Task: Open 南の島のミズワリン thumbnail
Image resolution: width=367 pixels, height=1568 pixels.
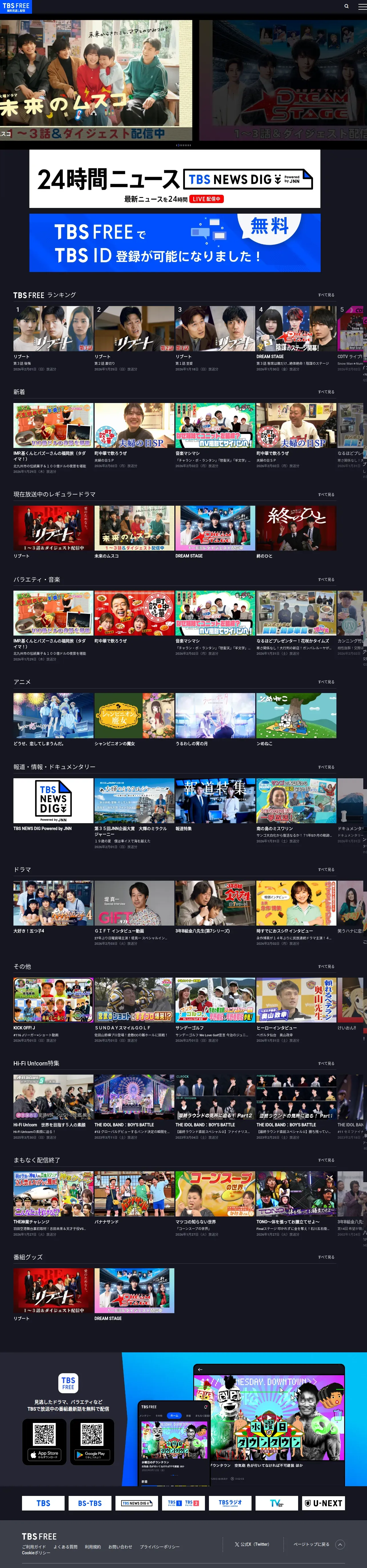Action: tap(296, 800)
